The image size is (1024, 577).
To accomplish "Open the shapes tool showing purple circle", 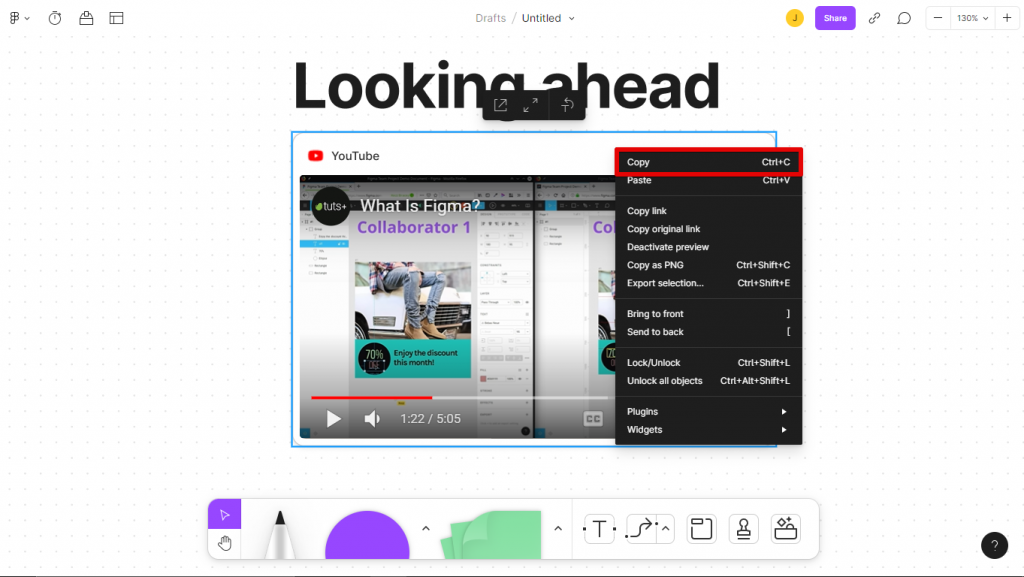I will [x=366, y=537].
